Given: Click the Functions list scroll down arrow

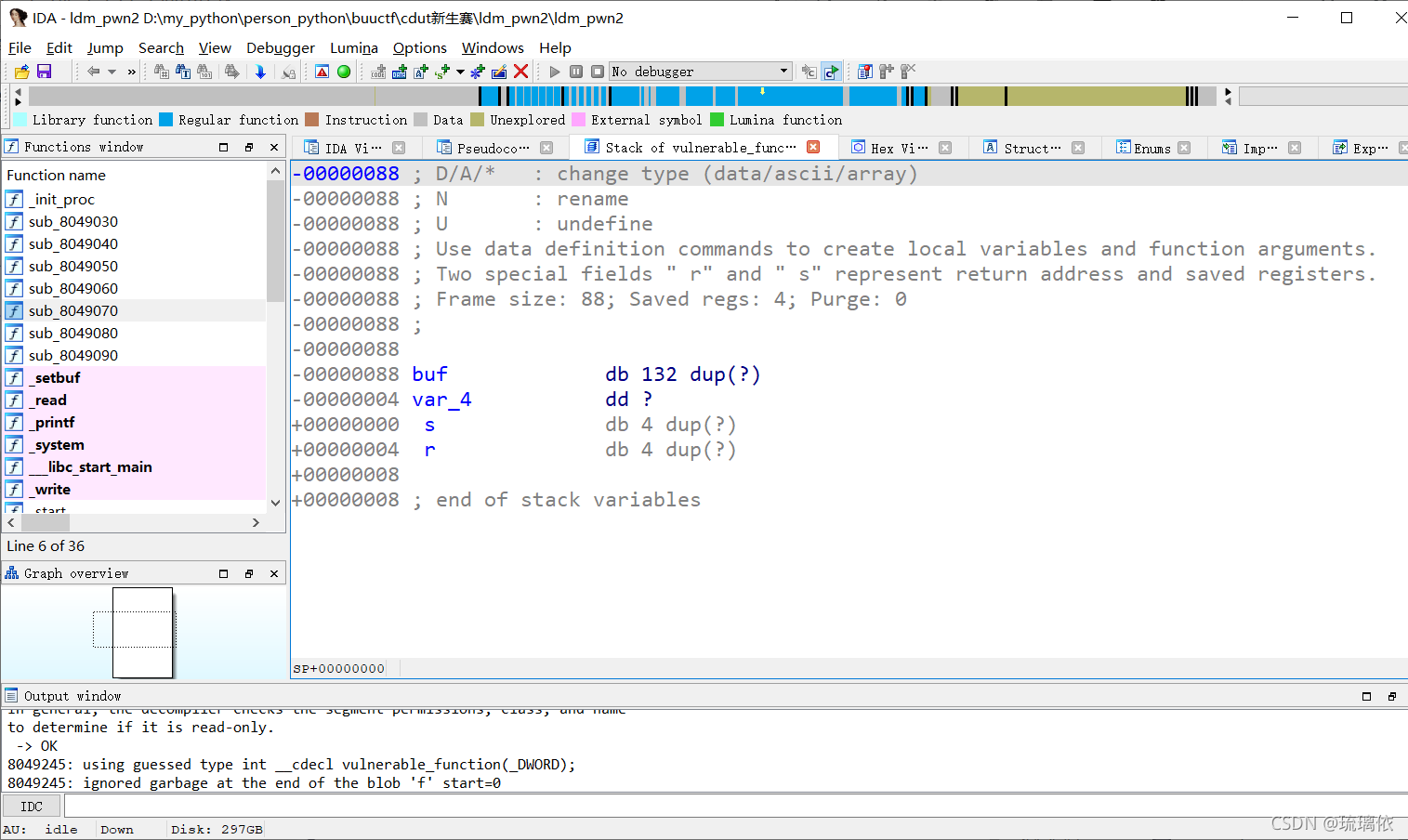Looking at the screenshot, I should click(275, 503).
